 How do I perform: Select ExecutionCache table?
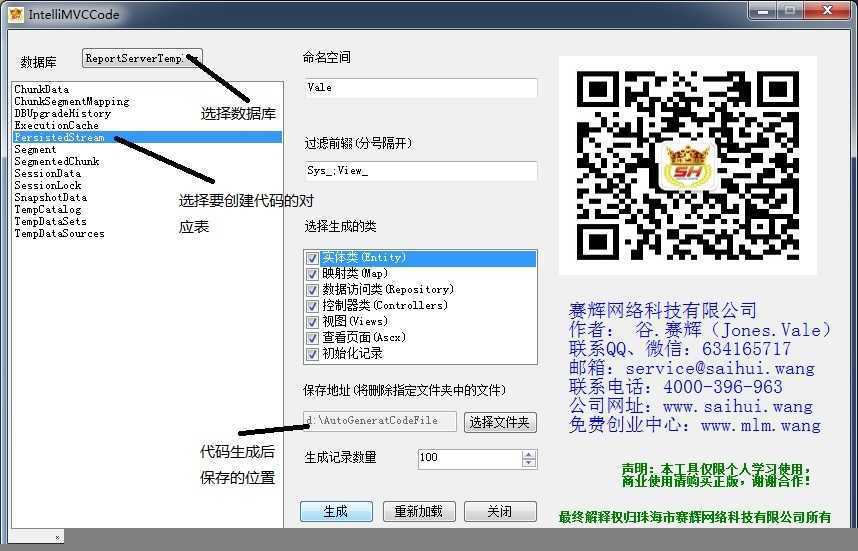56,125
